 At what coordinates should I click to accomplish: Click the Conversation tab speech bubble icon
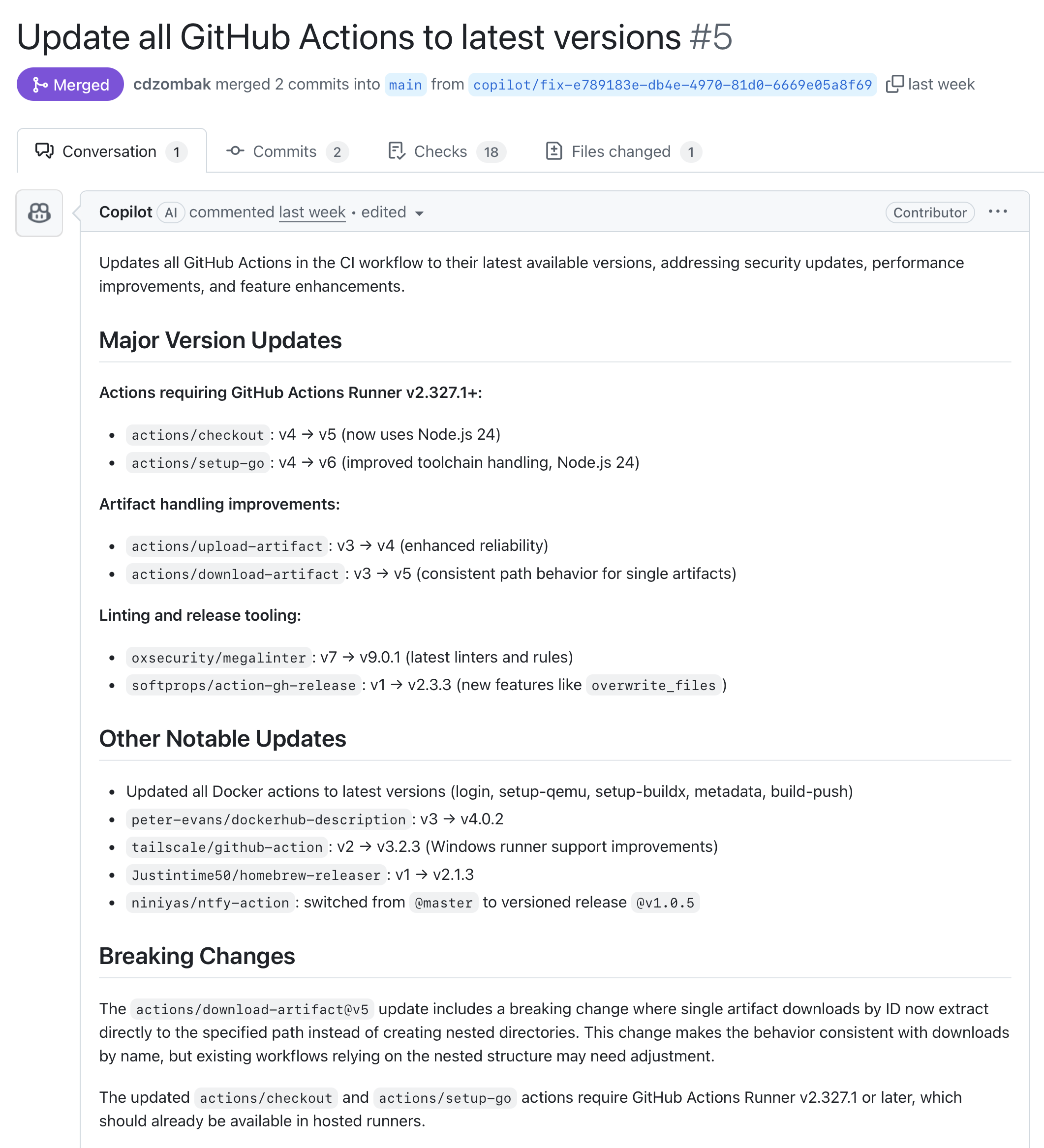[x=44, y=151]
